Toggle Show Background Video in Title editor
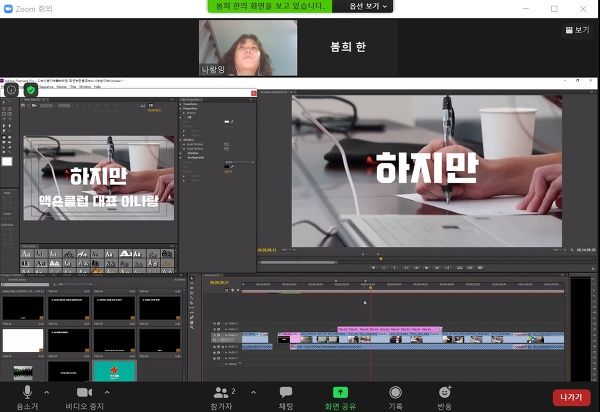The width and height of the screenshot is (600, 412). (150, 105)
